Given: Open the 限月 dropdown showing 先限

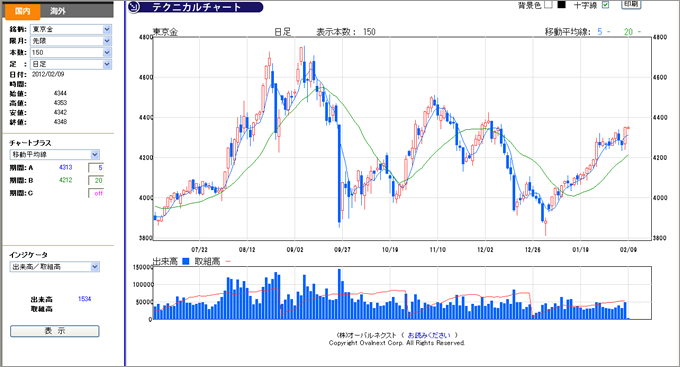Looking at the screenshot, I should [x=71, y=41].
